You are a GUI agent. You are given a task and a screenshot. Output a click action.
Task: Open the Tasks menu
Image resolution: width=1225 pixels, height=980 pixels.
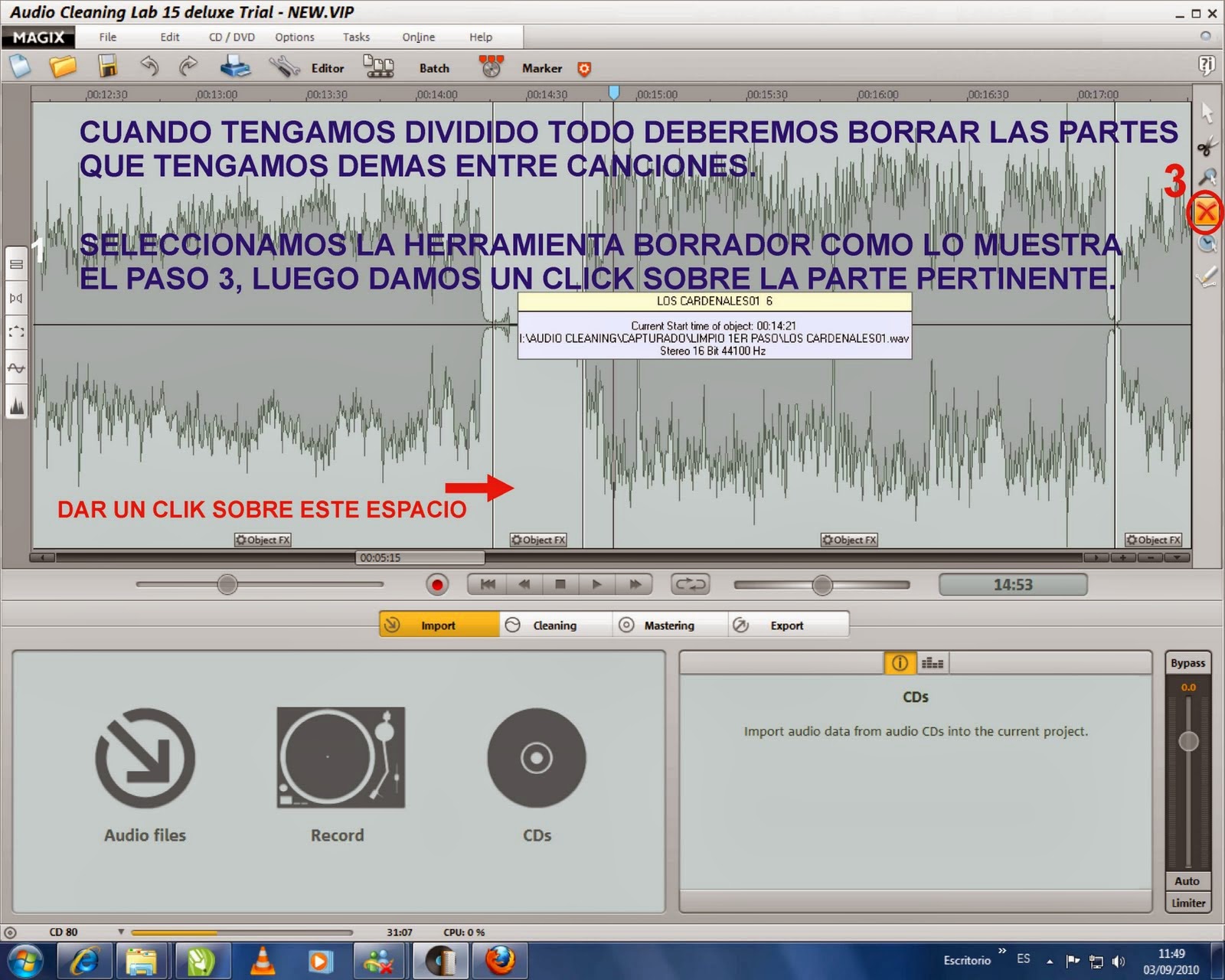coord(356,37)
